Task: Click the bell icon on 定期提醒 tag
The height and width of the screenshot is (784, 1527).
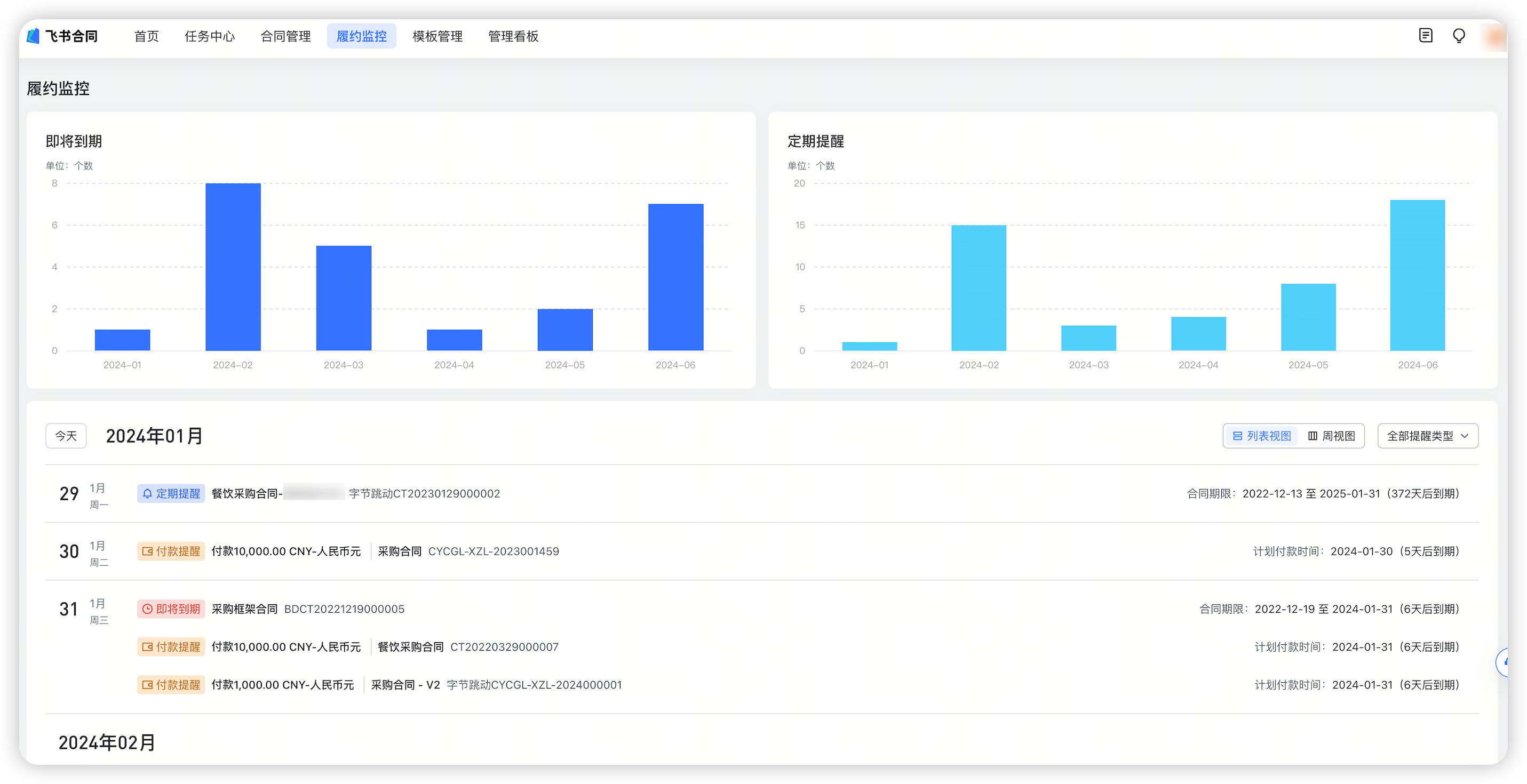Action: click(x=148, y=494)
